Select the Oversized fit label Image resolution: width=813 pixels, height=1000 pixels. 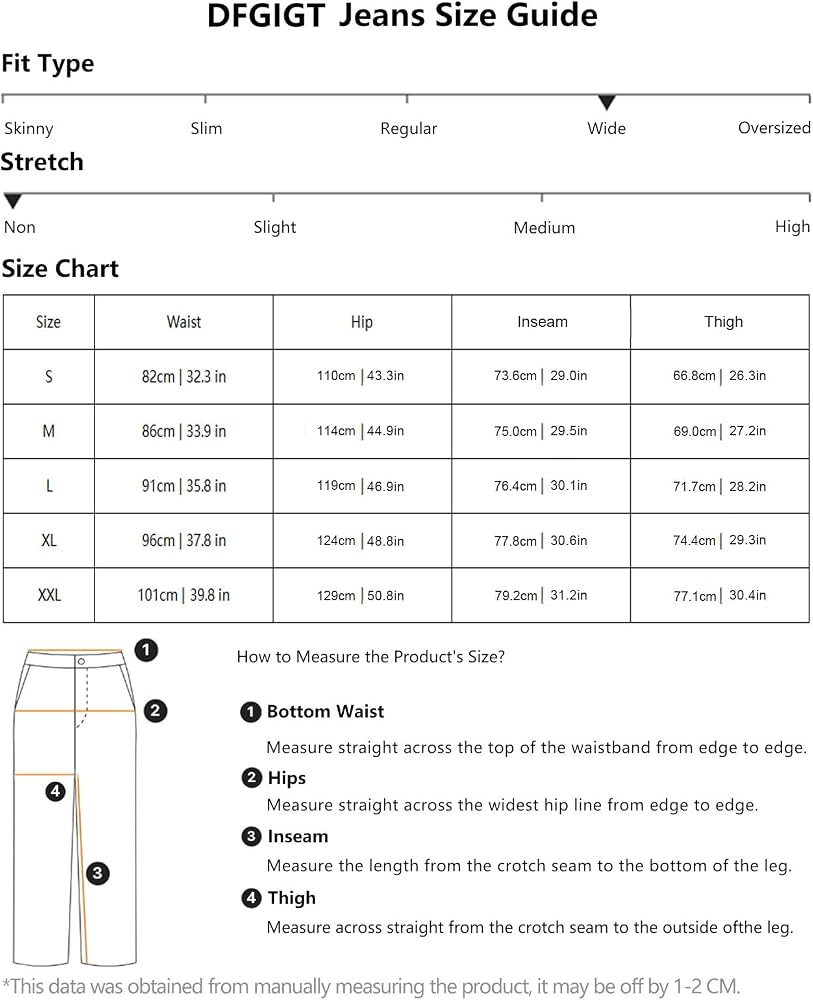coord(774,128)
